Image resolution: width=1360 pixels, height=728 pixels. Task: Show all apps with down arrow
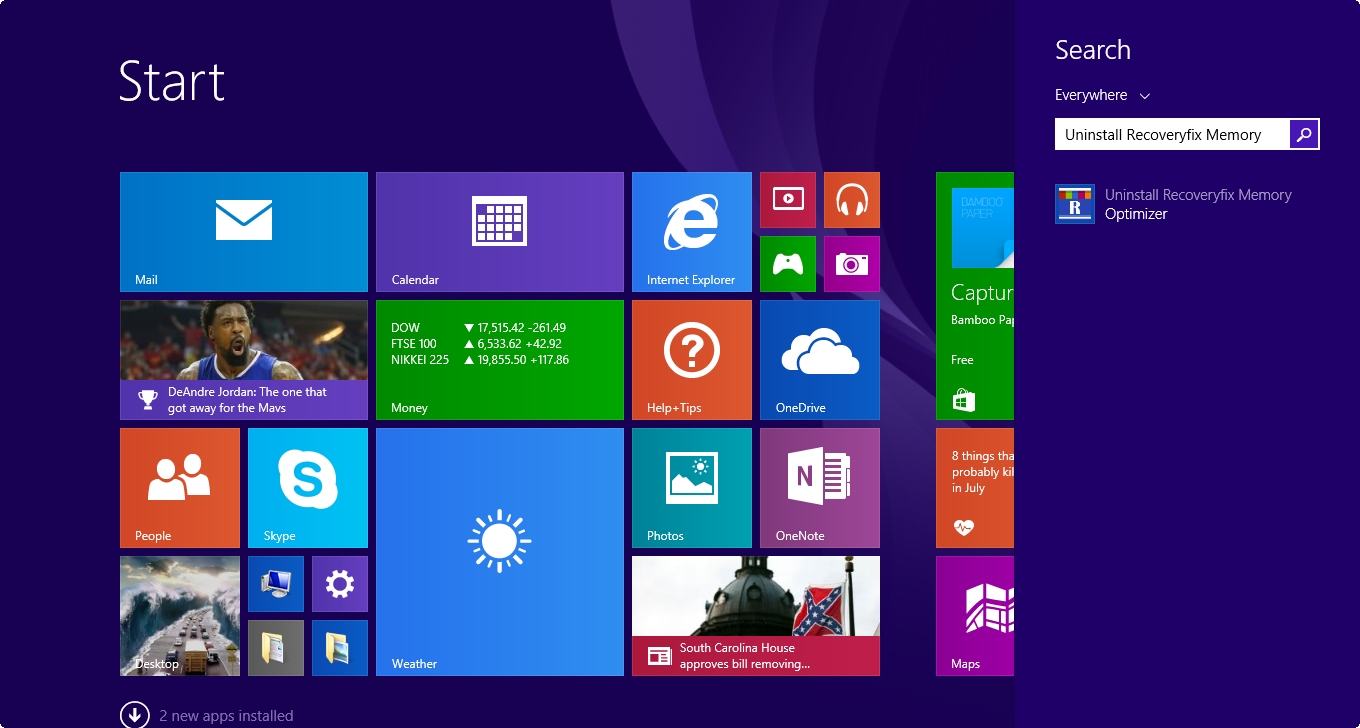(x=134, y=715)
